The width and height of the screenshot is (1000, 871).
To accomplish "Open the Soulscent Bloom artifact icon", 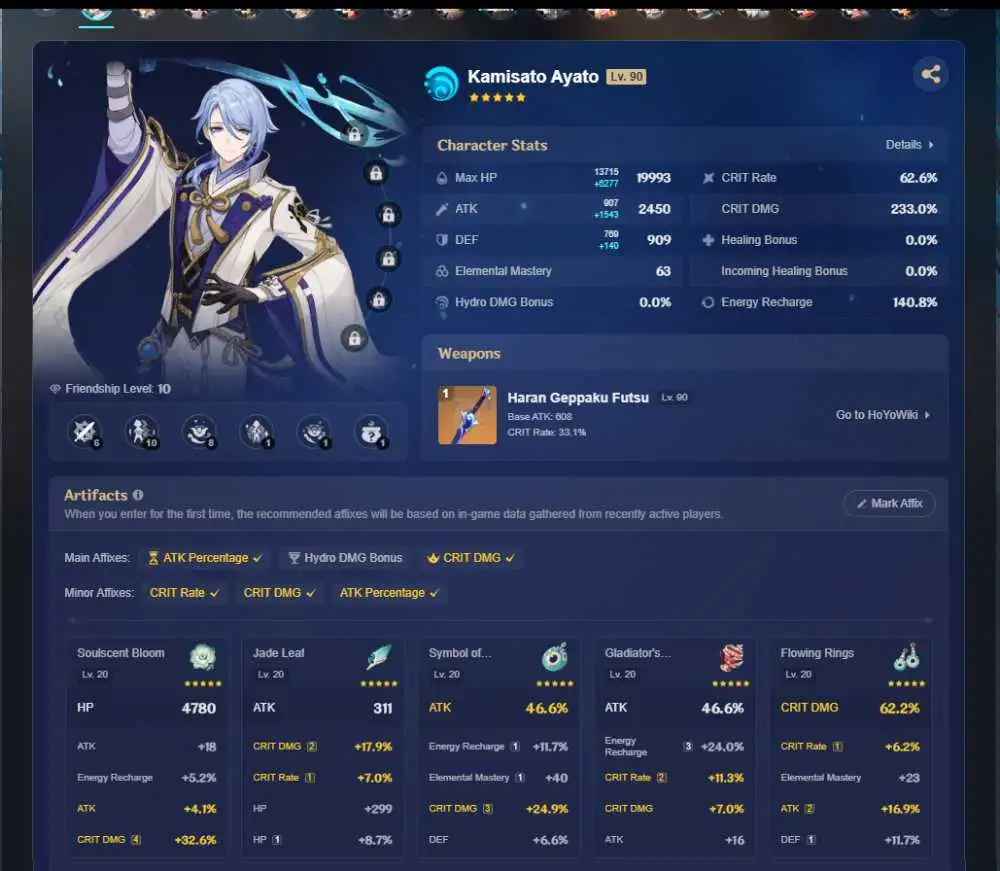I will tap(203, 657).
